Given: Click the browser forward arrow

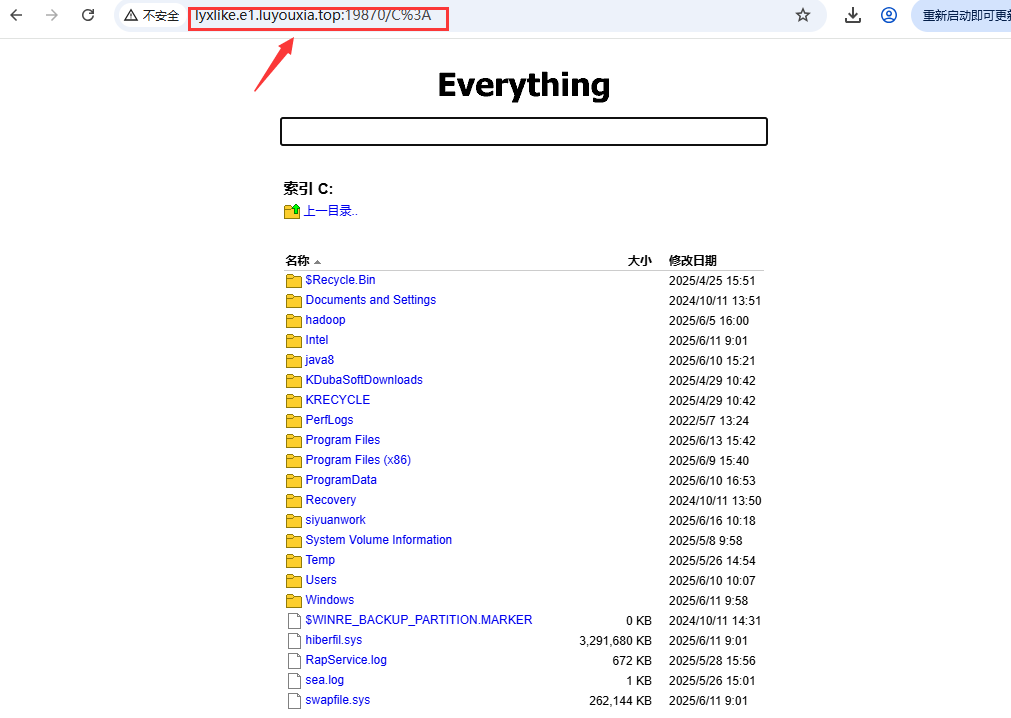Looking at the screenshot, I should pyautogui.click(x=52, y=15).
